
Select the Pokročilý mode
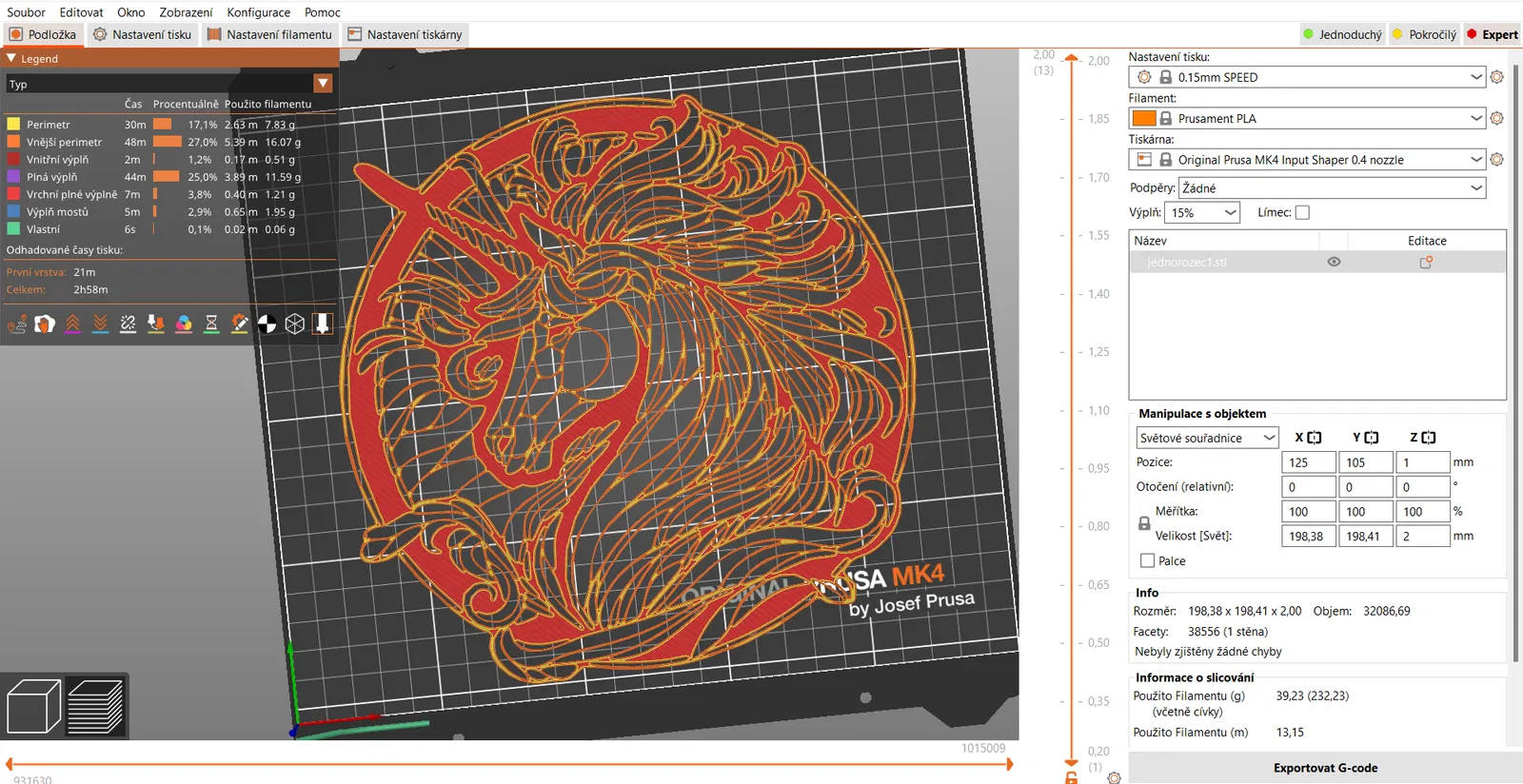[x=1424, y=34]
